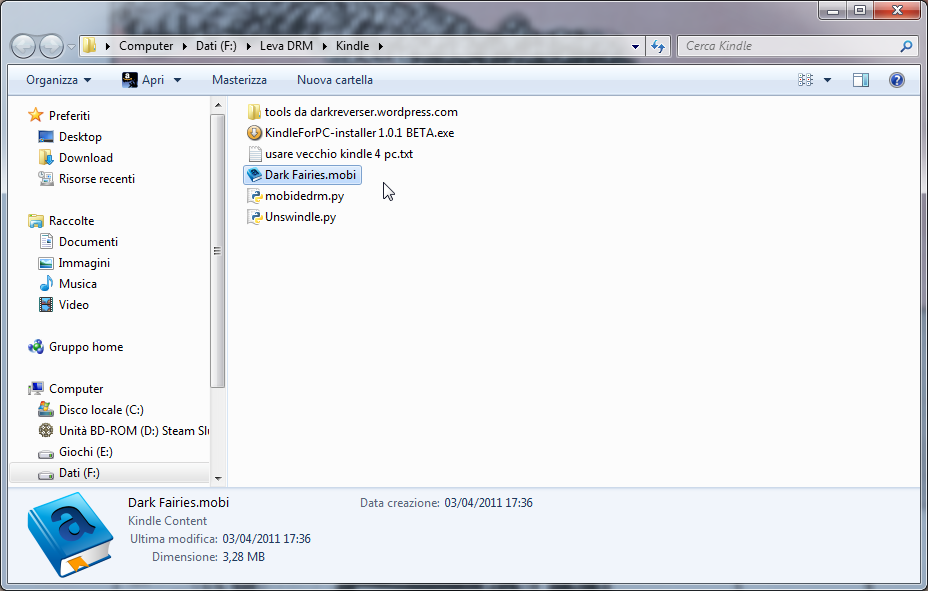Click navigation pane scrollbar up arrow

[218, 105]
